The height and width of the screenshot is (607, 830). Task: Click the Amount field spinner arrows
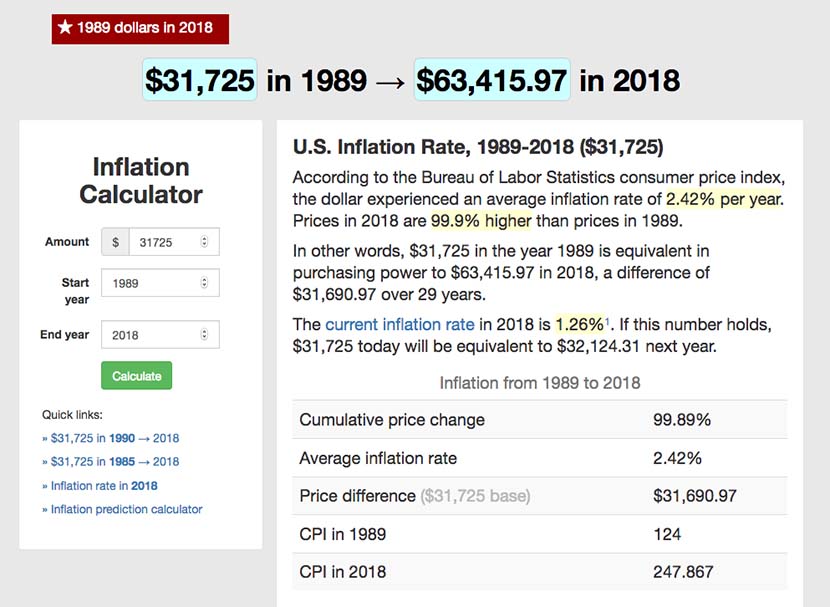click(x=205, y=242)
